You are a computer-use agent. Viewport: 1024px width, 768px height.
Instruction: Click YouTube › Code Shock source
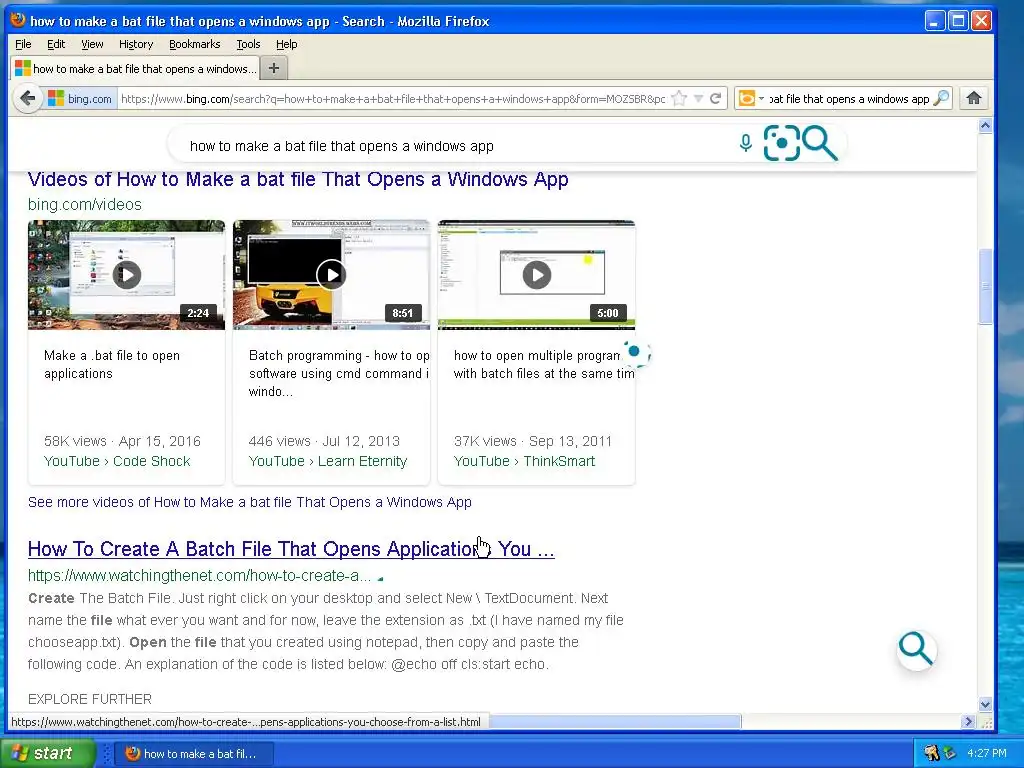117,461
